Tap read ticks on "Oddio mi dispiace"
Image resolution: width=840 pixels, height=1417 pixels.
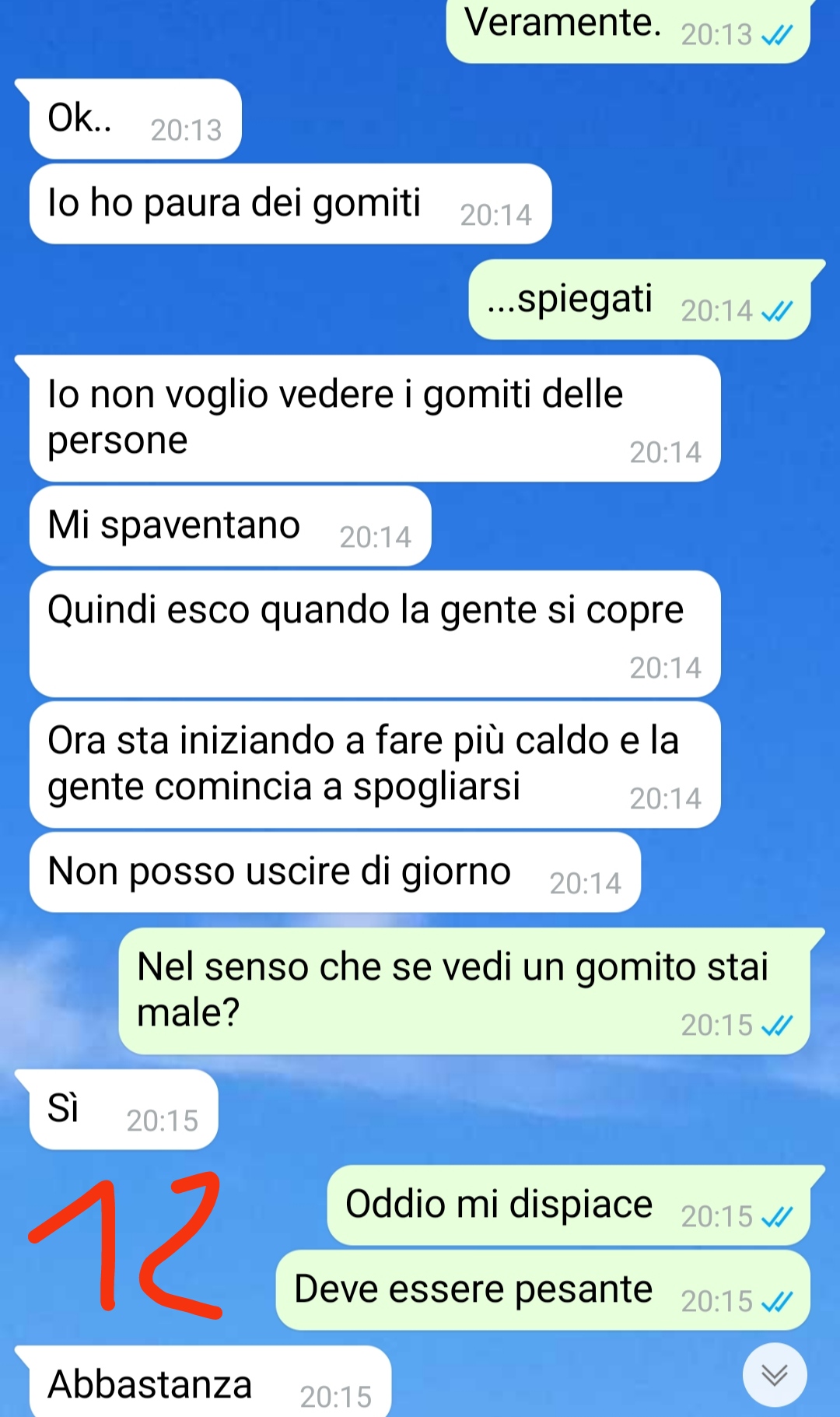(x=777, y=1216)
